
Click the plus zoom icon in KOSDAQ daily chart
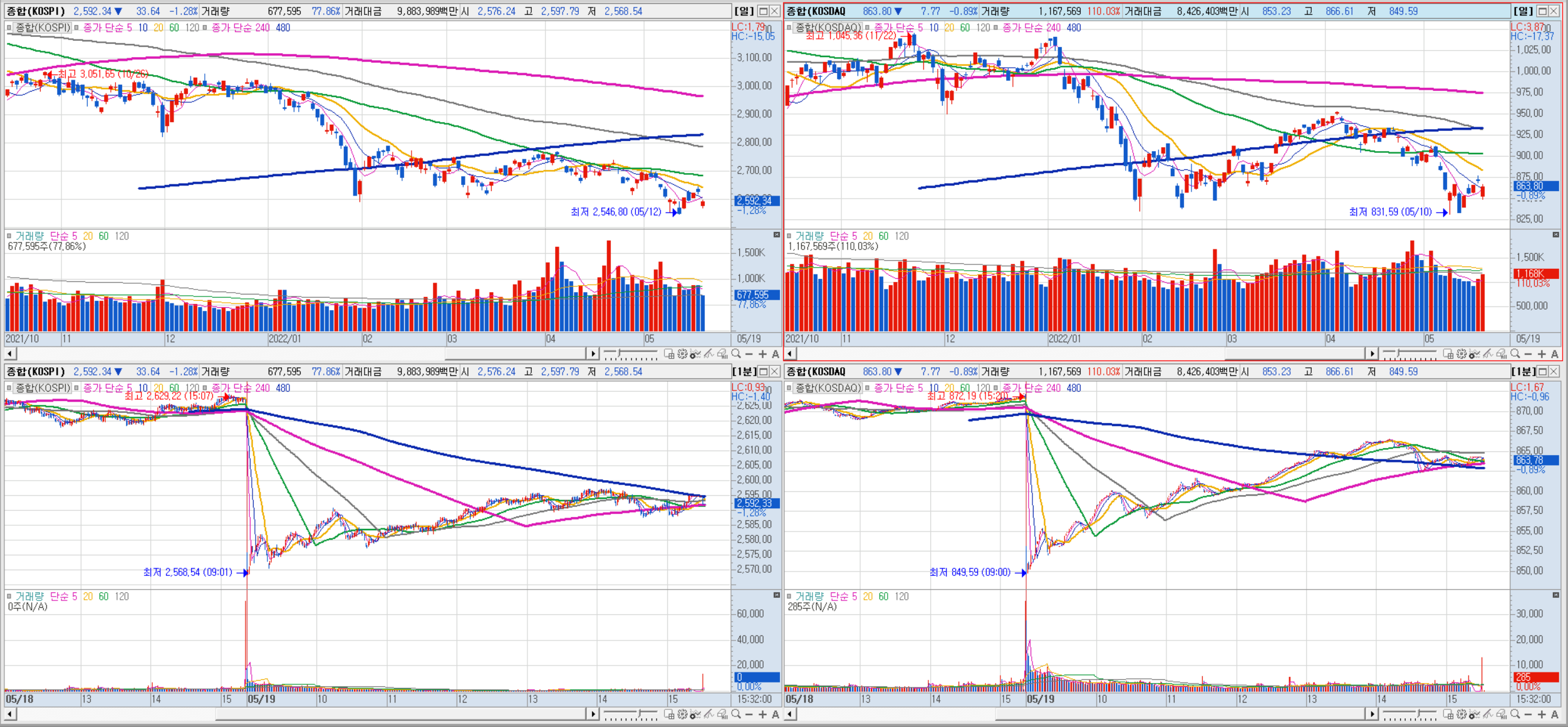click(x=1542, y=354)
